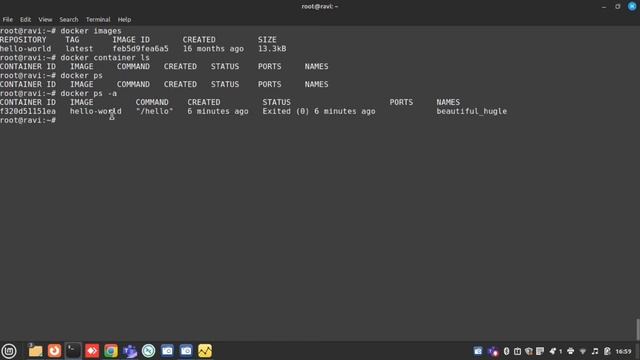Open Microsoft Teams from taskbar
Screen dimensions: 640x360
coord(130,351)
